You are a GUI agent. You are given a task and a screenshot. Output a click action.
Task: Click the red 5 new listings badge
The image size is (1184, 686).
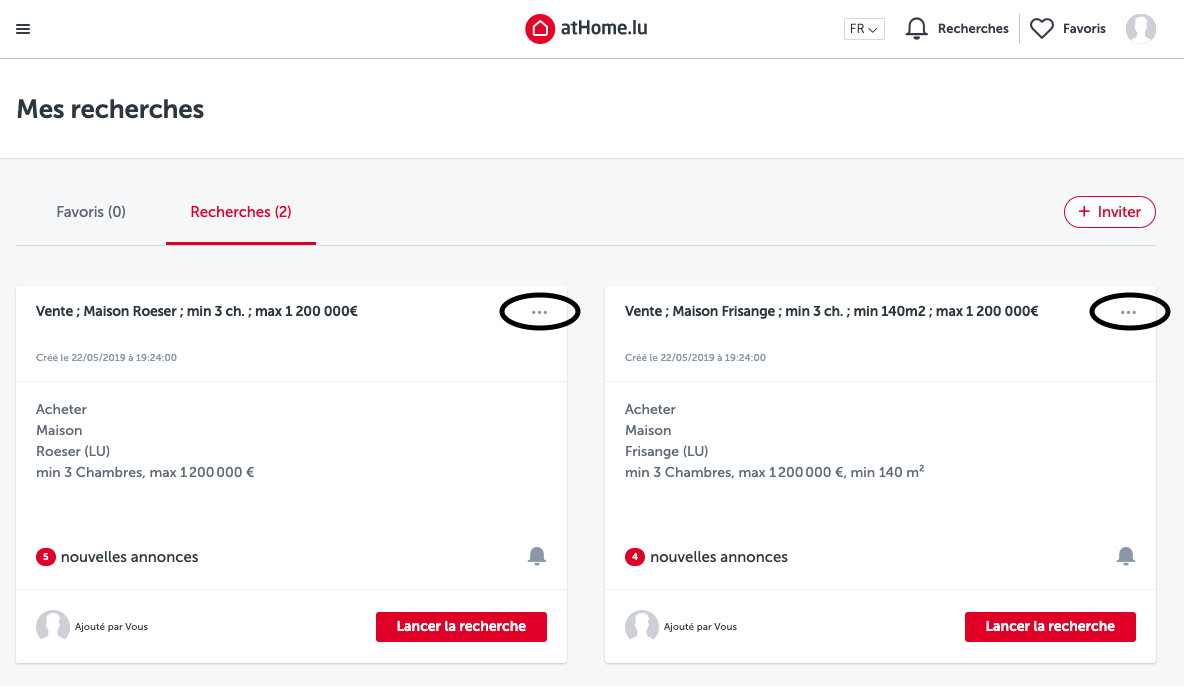(x=45, y=557)
